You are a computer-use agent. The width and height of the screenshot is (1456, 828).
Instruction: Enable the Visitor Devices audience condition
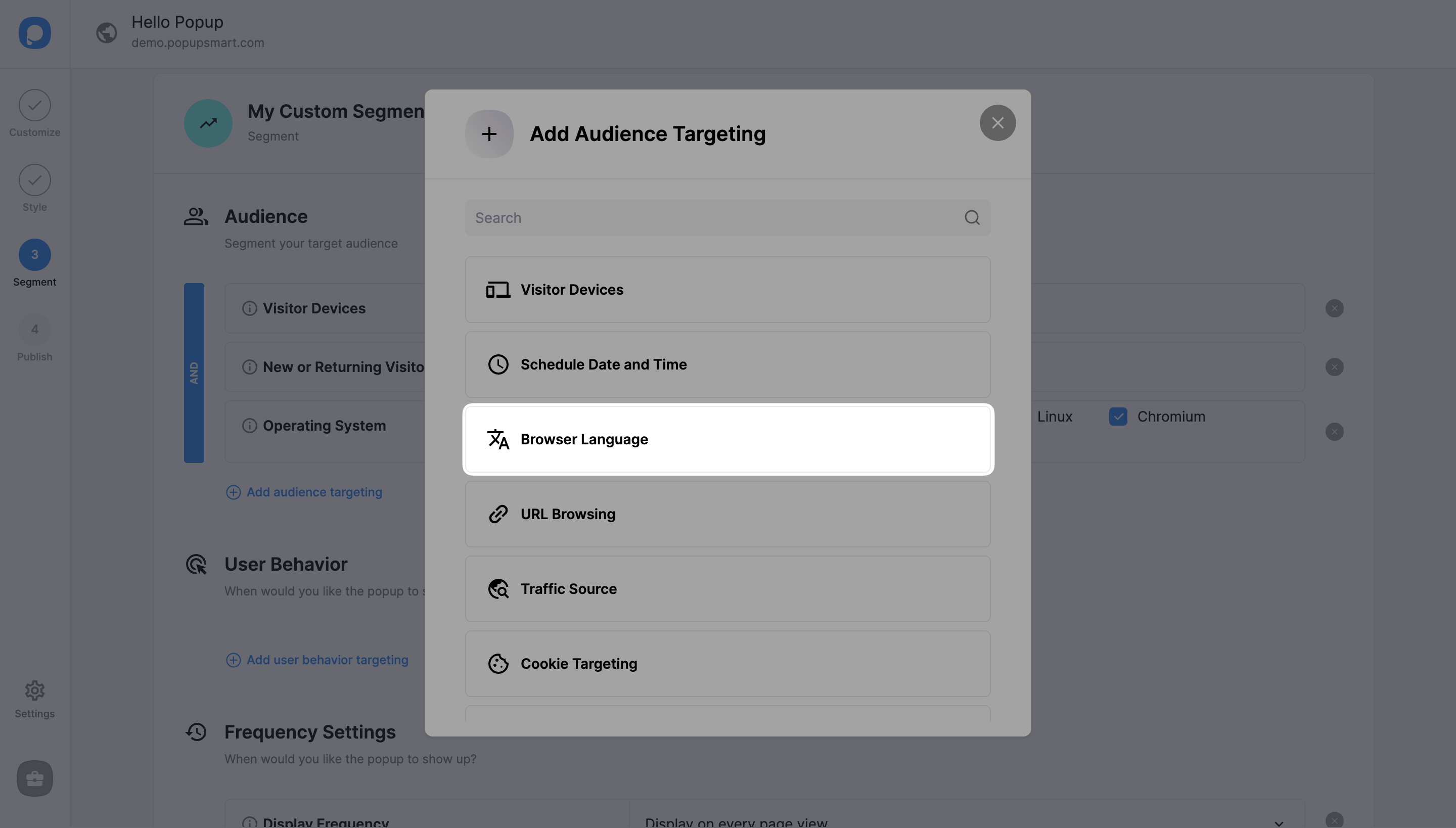(727, 289)
